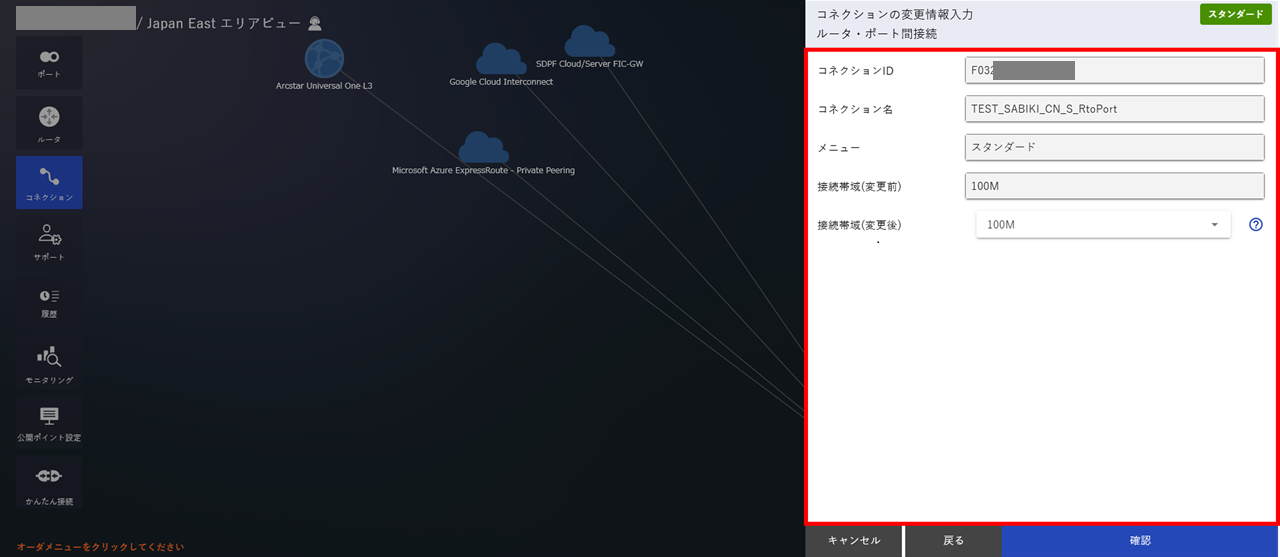The height and width of the screenshot is (557, 1280).
Task: Click the コネクションID label
Action: coord(855,71)
